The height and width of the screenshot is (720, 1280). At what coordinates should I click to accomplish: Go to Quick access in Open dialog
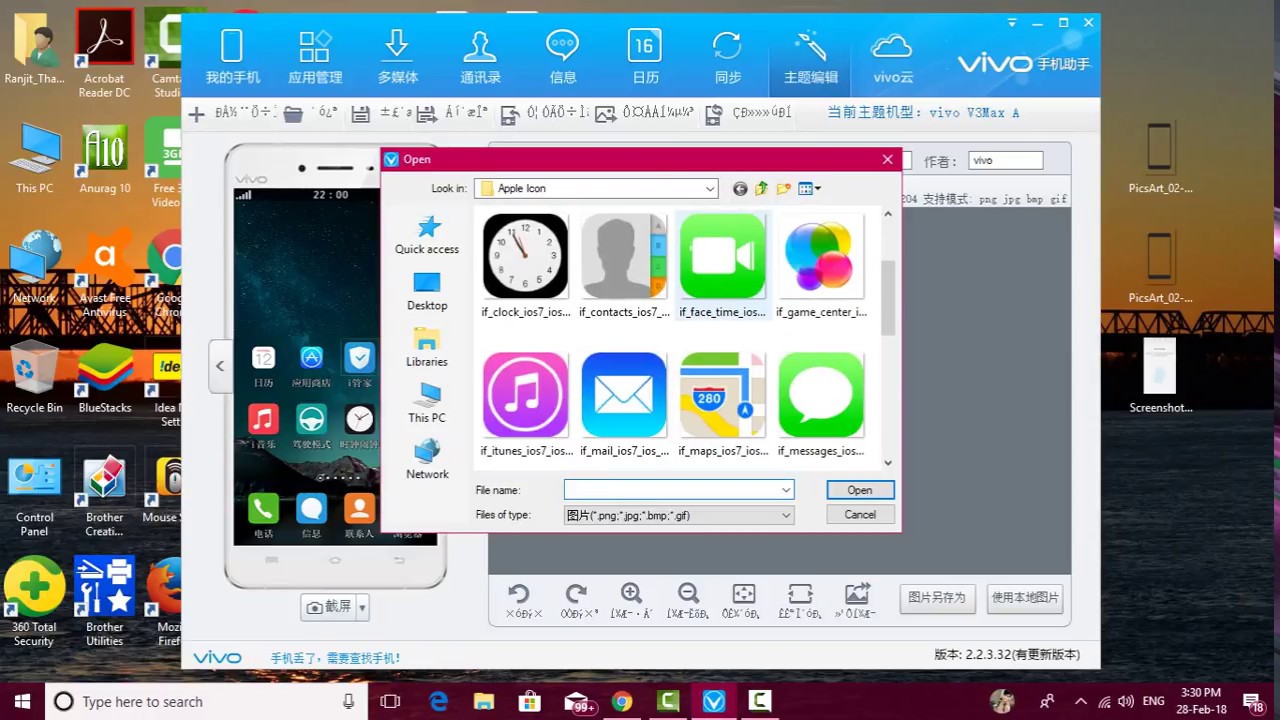[427, 235]
